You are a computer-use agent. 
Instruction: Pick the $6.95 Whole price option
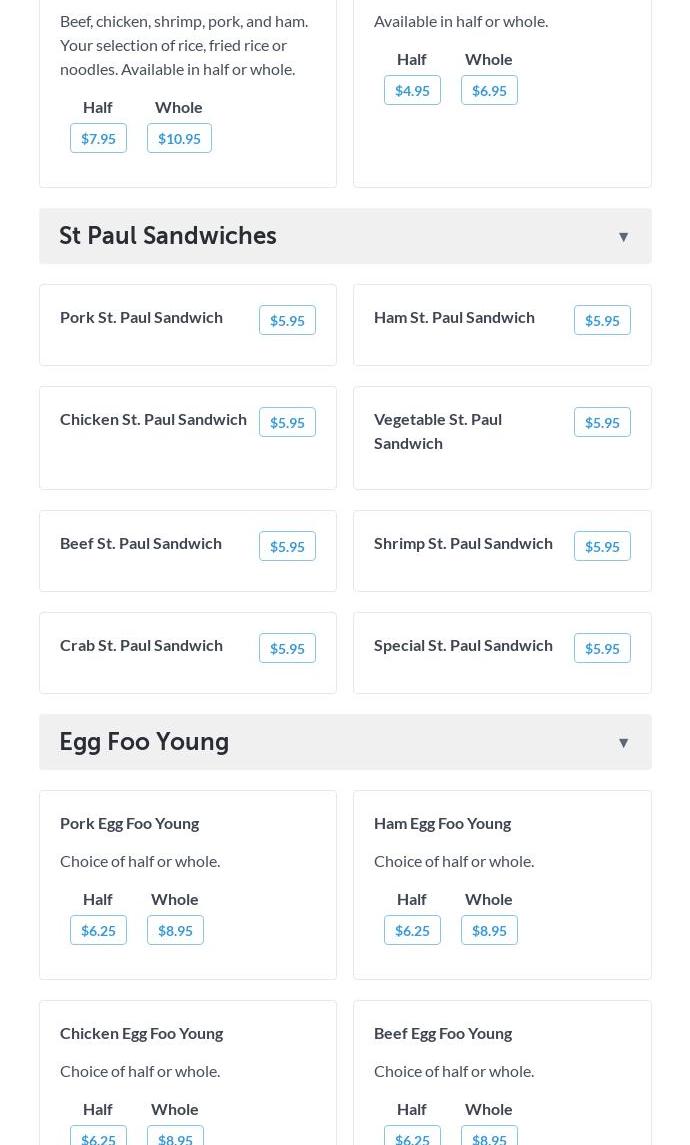(x=489, y=91)
